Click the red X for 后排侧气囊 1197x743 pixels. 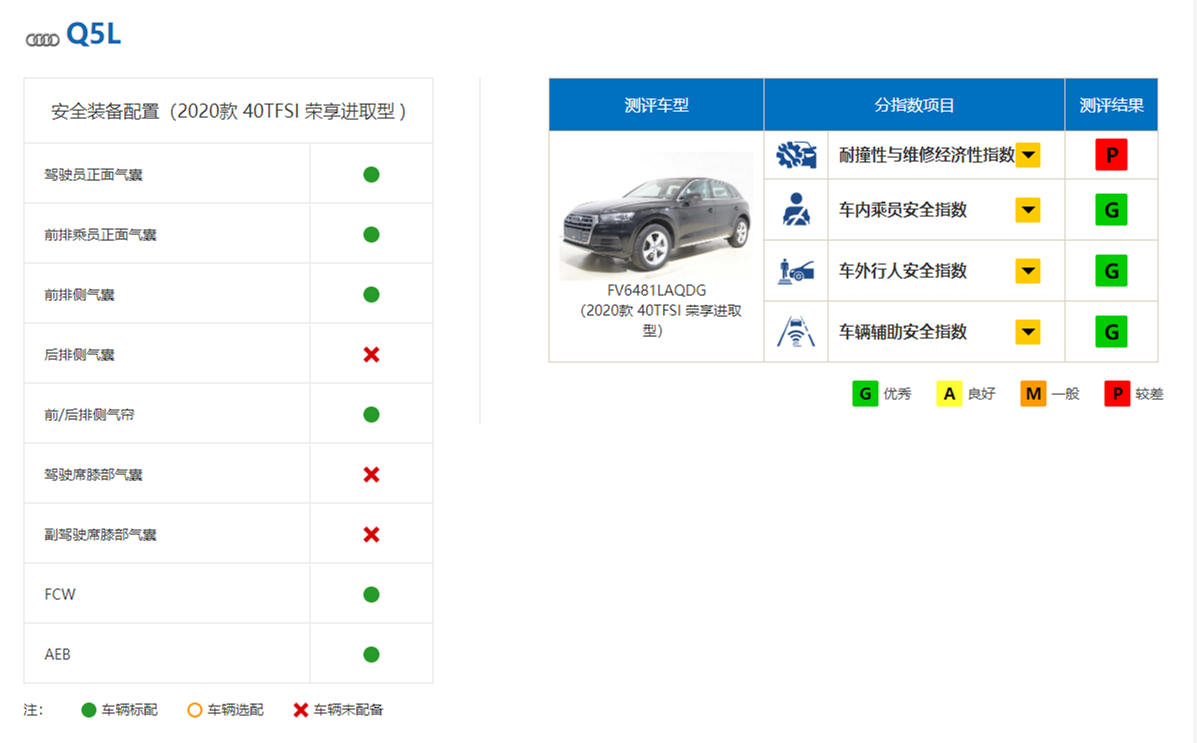(x=371, y=354)
